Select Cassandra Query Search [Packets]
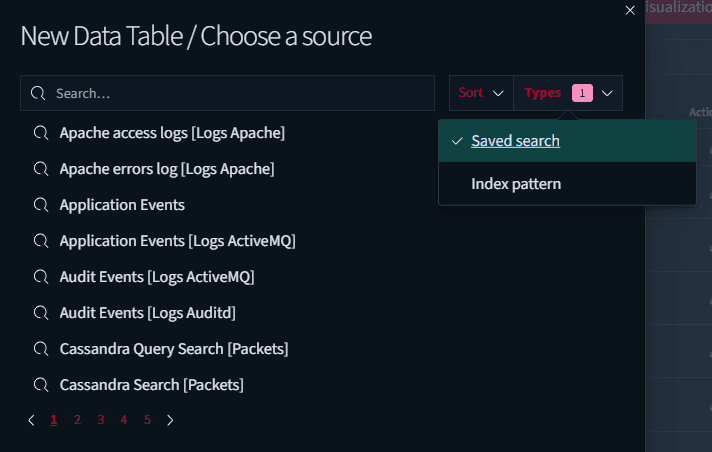Image resolution: width=712 pixels, height=452 pixels. point(174,349)
